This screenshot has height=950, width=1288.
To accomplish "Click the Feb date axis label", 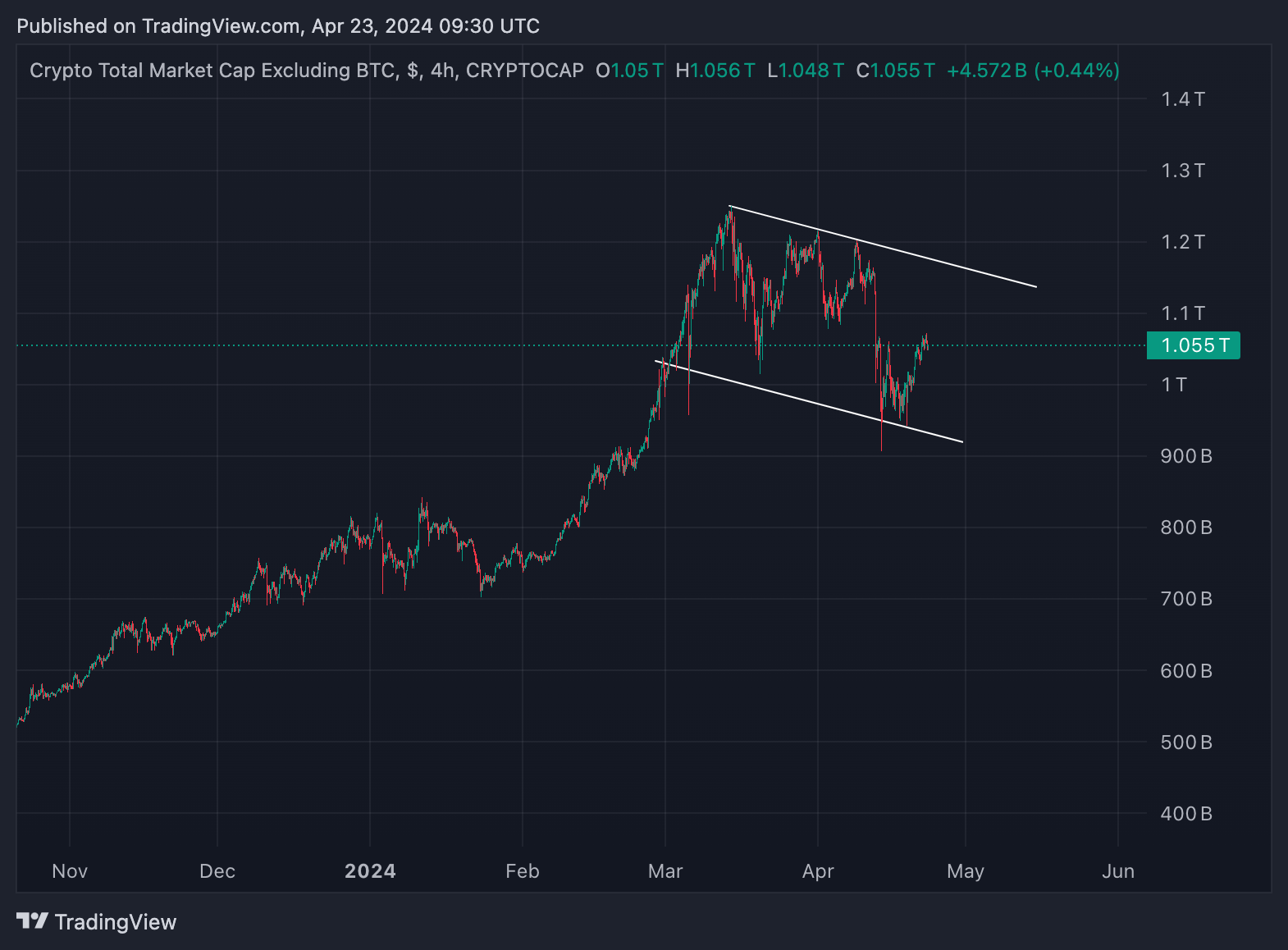I will 523,871.
